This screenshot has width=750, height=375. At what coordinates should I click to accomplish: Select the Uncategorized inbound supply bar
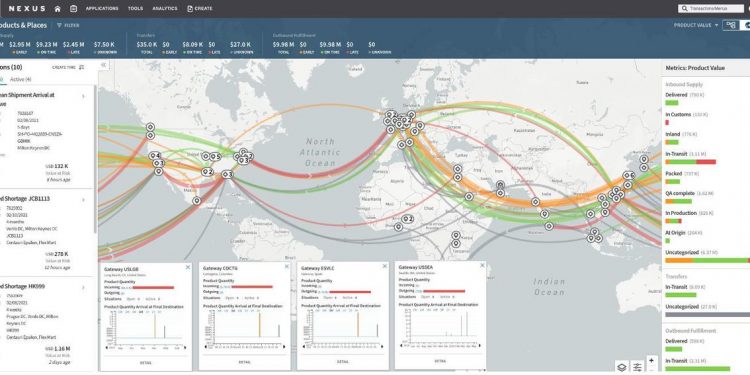(707, 260)
